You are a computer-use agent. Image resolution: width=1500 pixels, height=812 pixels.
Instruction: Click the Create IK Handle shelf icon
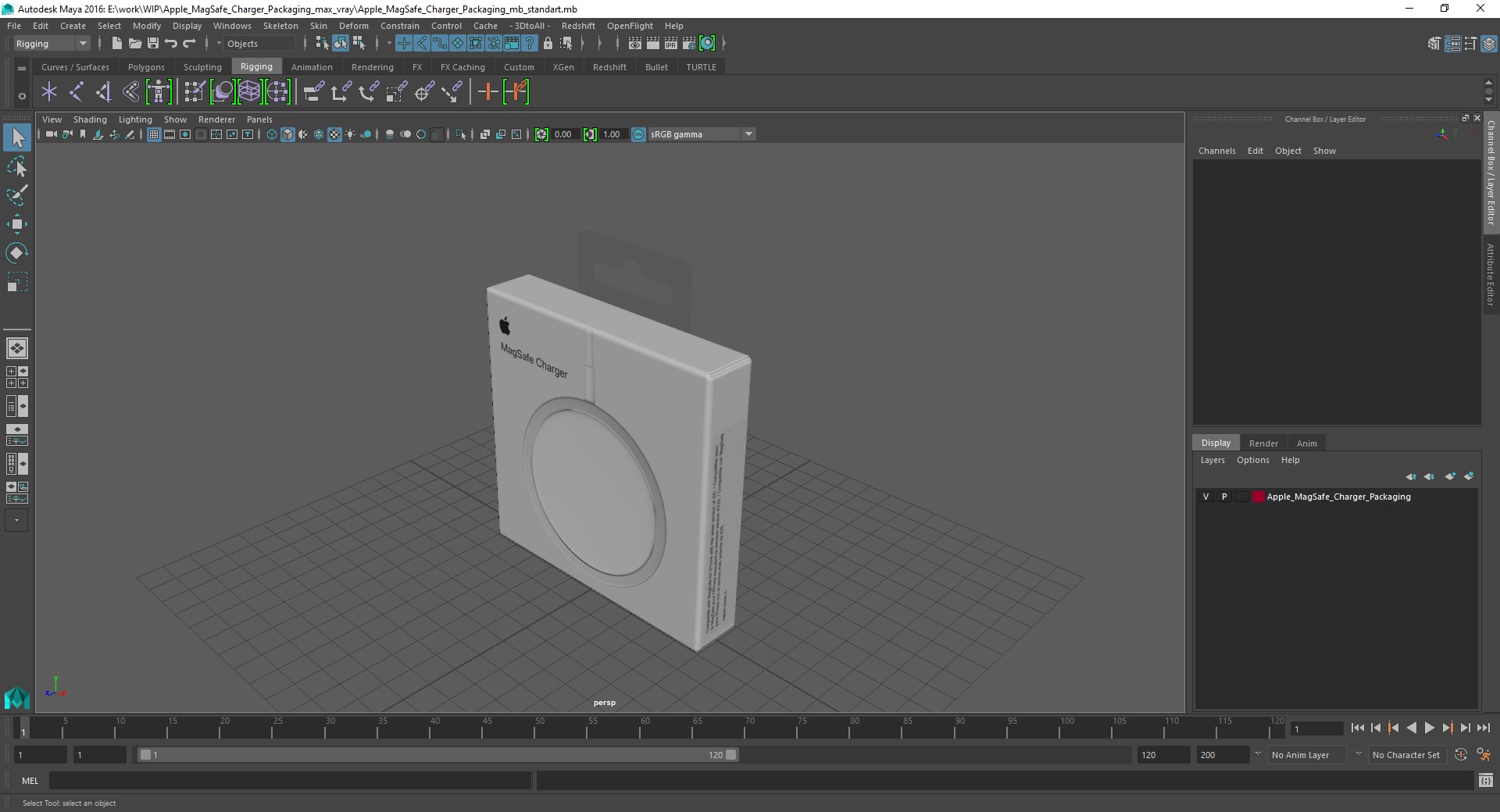click(103, 92)
